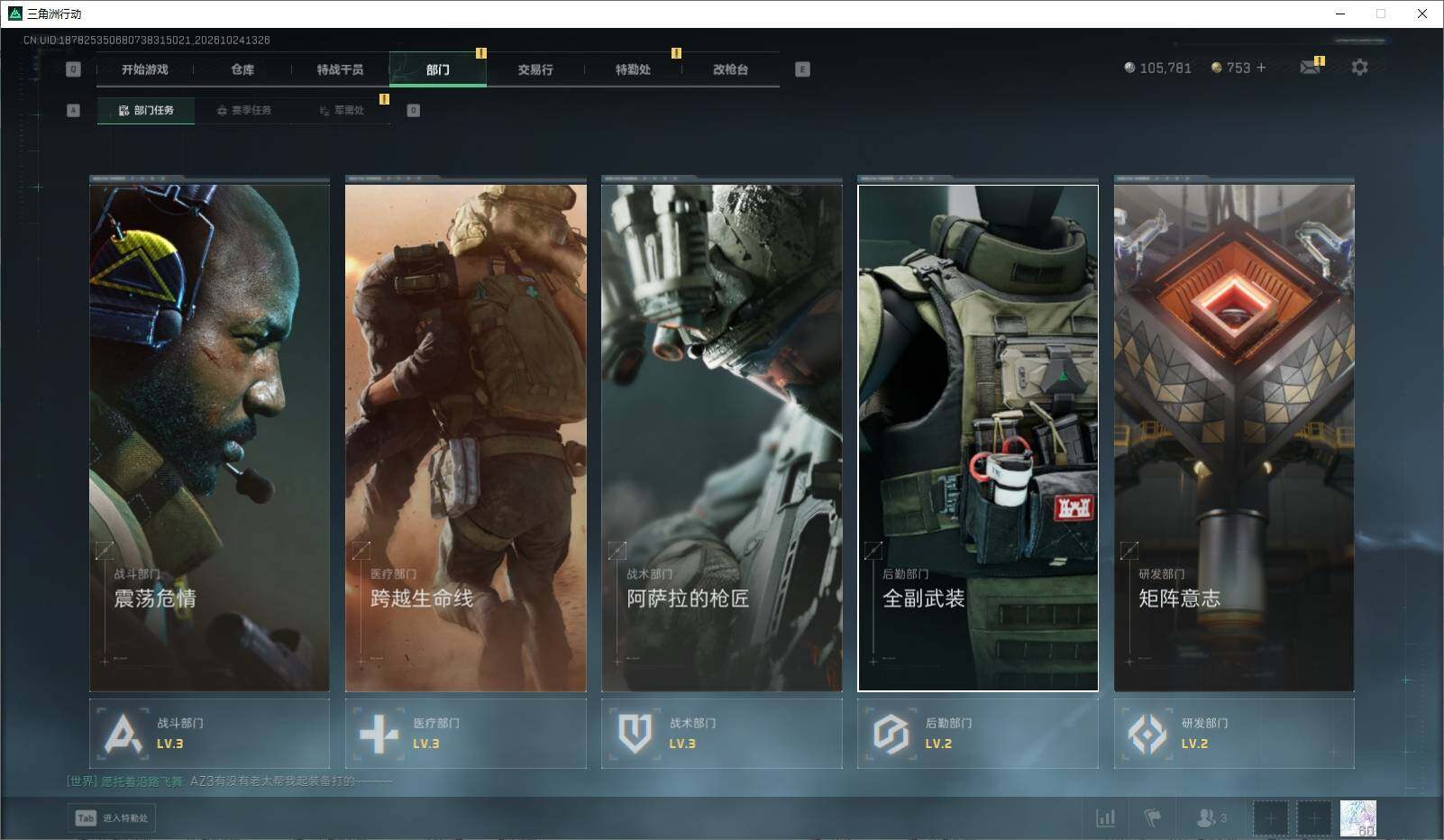This screenshot has height=840, width=1444.
Task: Click the D key sub-tab icon
Action: click(413, 111)
